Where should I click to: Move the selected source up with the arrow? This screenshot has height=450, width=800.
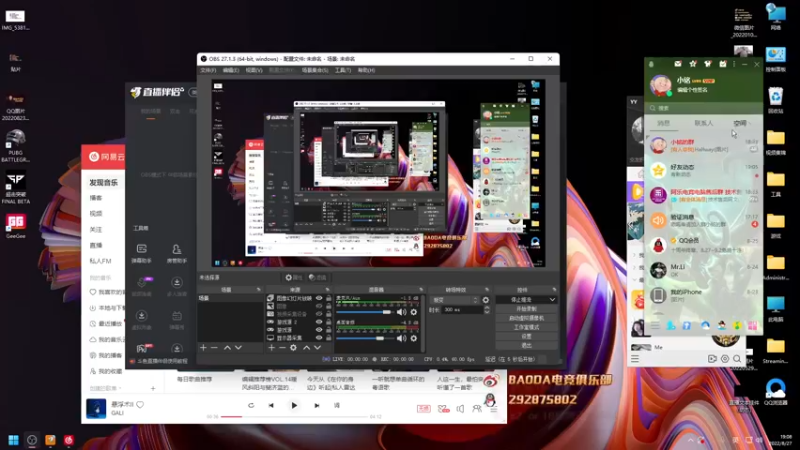[306, 347]
